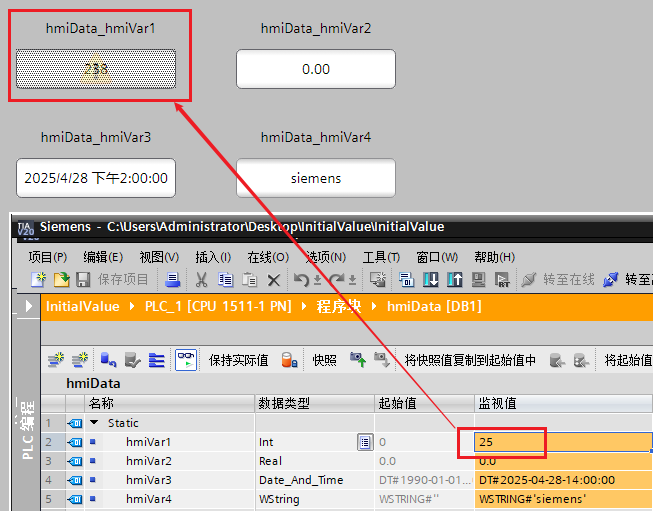Click 保持实际值 toolbar button
The width and height of the screenshot is (653, 511).
click(238, 360)
